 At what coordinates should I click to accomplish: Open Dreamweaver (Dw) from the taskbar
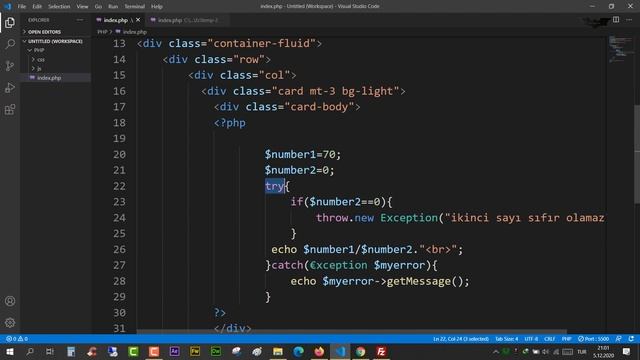pyautogui.click(x=216, y=351)
